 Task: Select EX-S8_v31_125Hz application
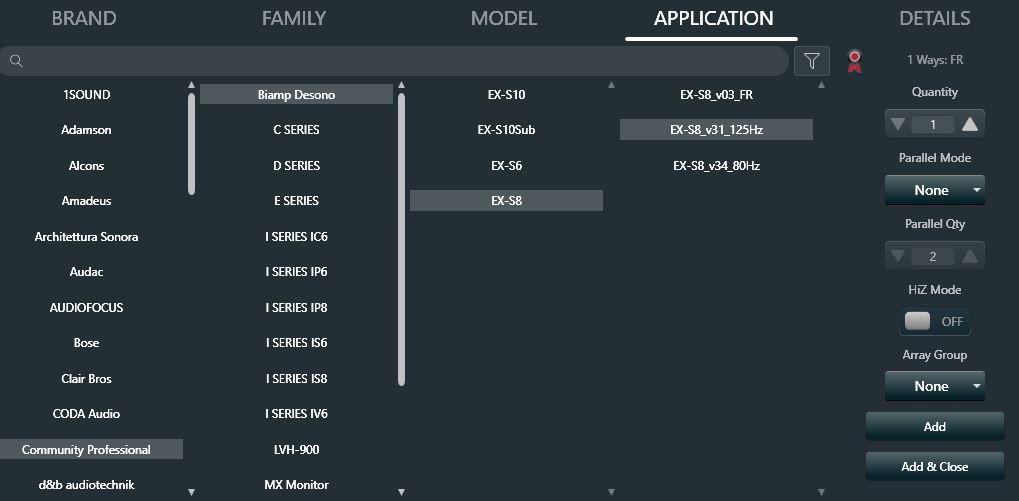pos(716,130)
